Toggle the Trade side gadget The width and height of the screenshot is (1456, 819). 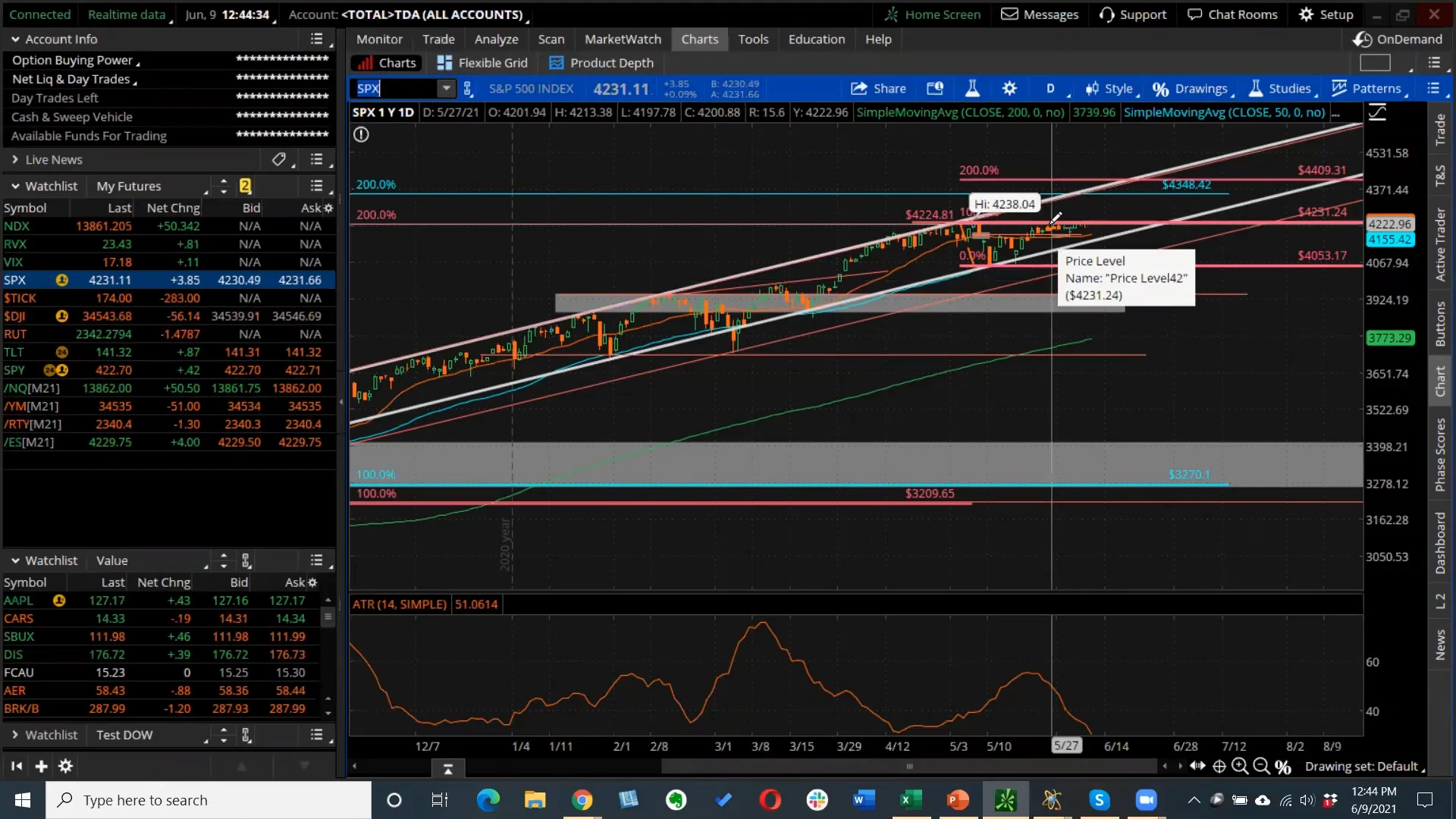tap(1440, 130)
